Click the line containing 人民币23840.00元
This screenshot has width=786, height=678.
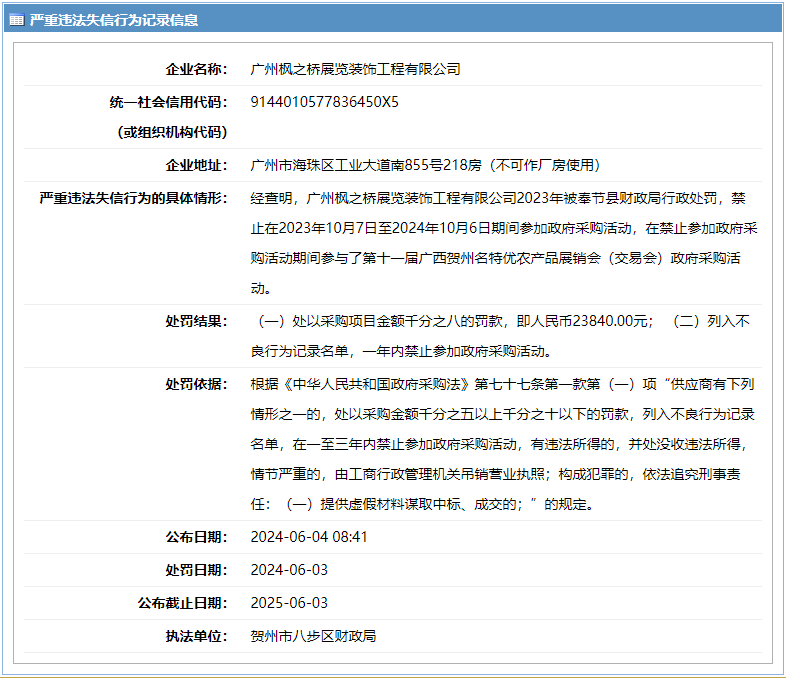tap(503, 321)
